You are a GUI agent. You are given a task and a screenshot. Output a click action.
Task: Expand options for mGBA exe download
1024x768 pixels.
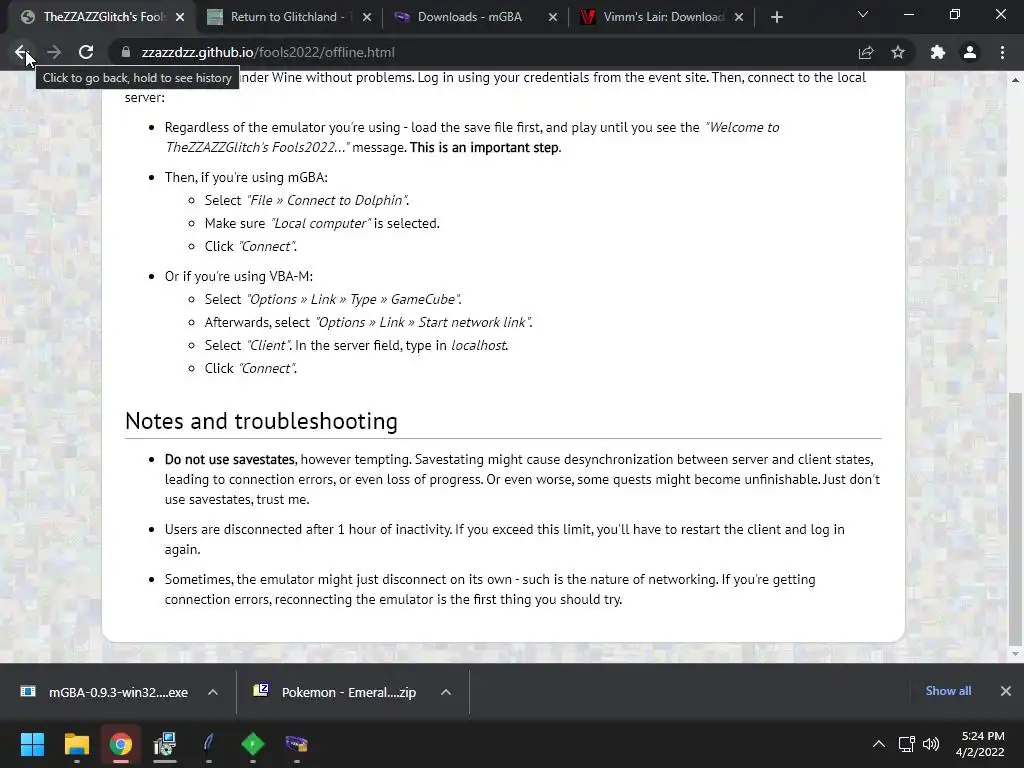pyautogui.click(x=213, y=692)
